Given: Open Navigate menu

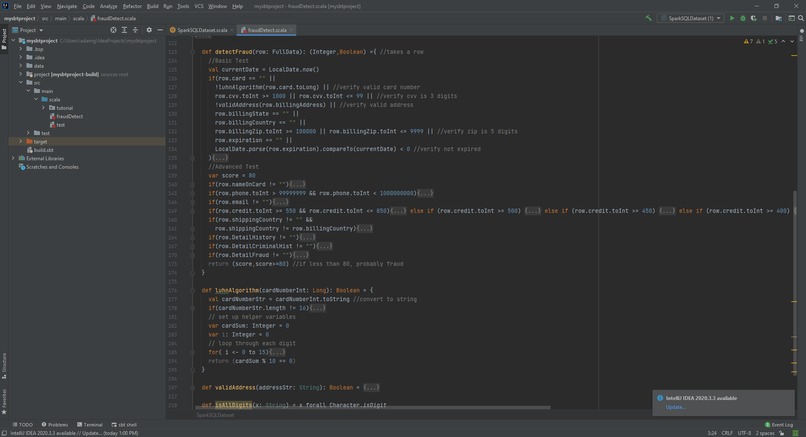Looking at the screenshot, I should [66, 6].
